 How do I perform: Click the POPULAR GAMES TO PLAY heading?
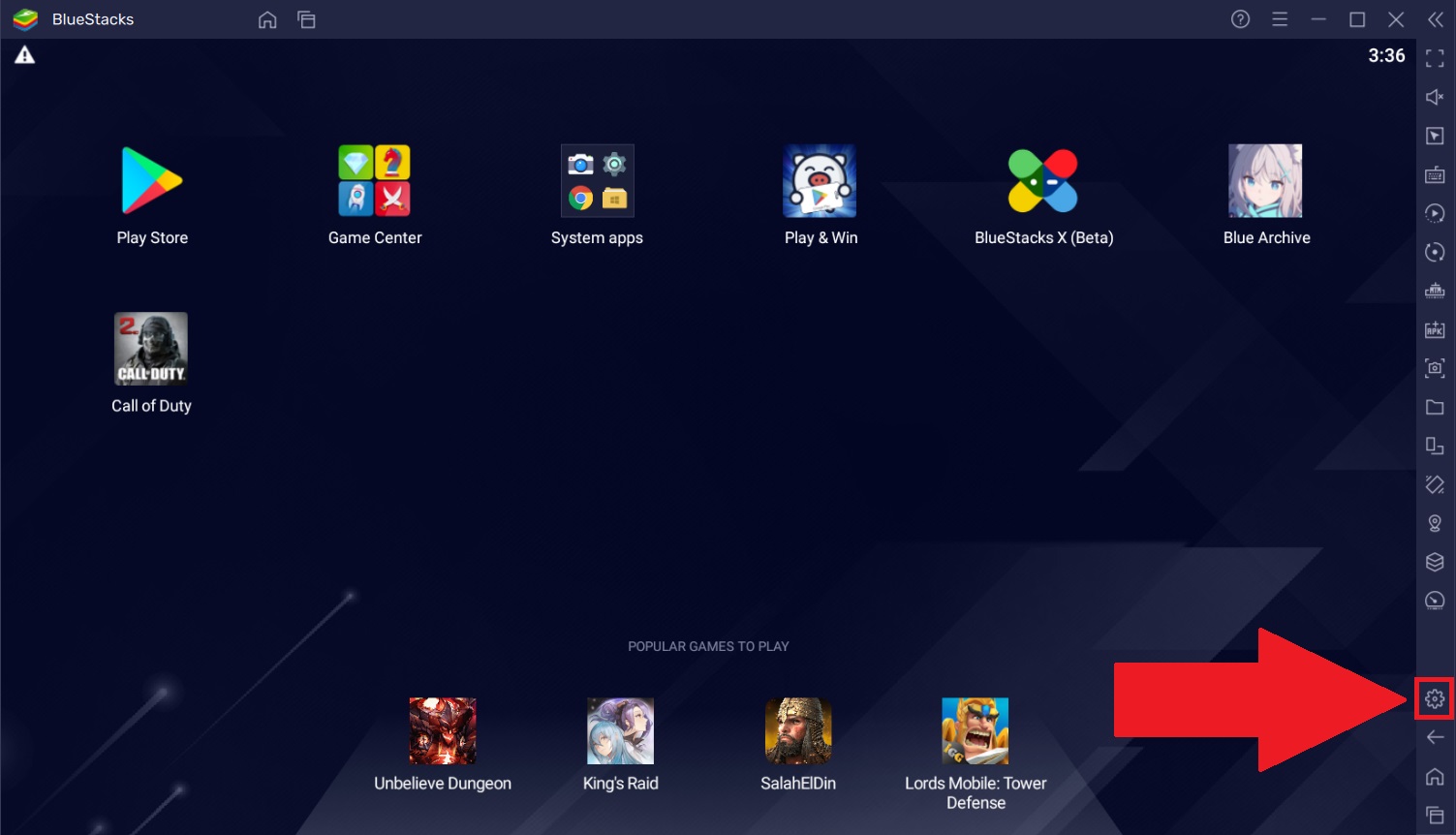(x=708, y=646)
